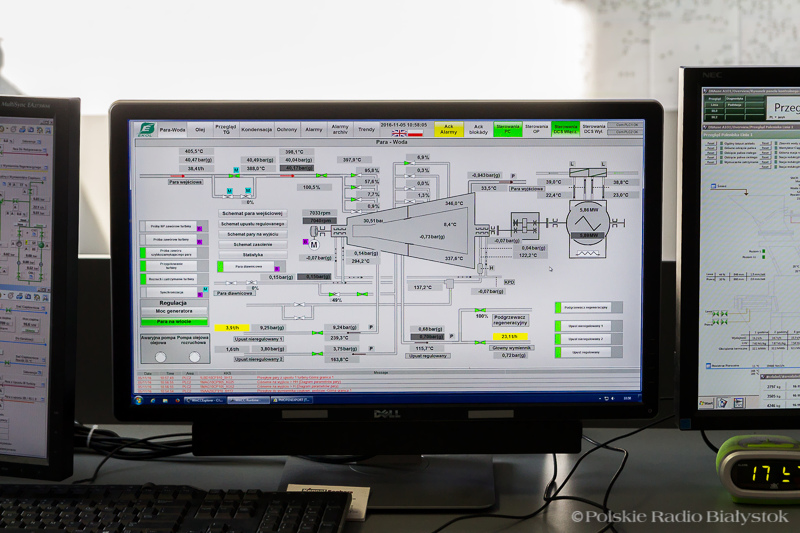Toggle the Para dławnicowa status button

tap(249, 267)
